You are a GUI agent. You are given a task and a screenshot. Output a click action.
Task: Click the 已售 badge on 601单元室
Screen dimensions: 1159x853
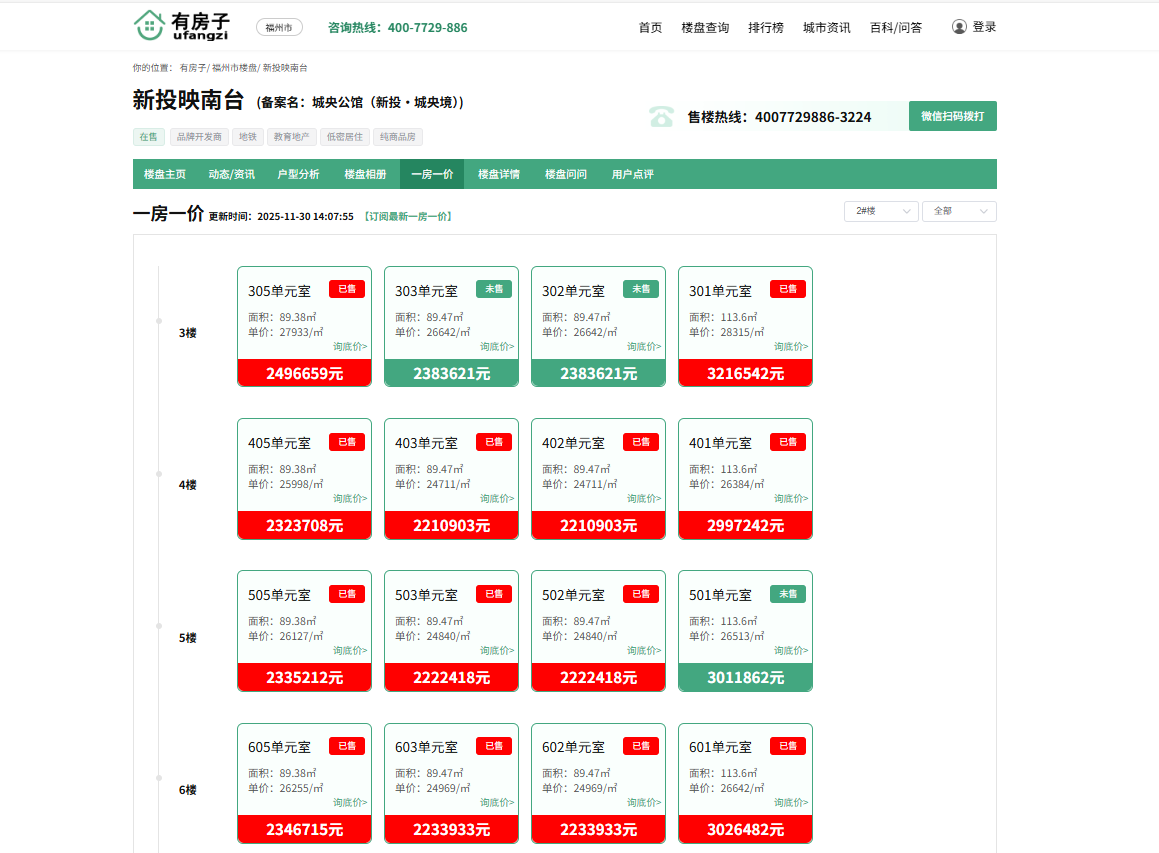788,746
